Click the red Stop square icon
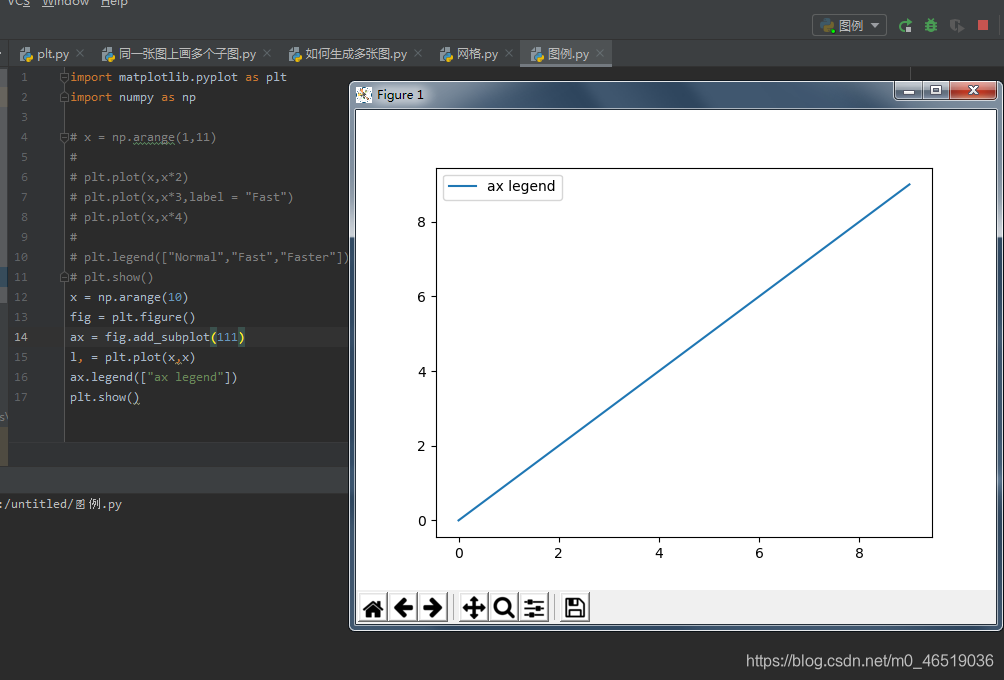Image resolution: width=1004 pixels, height=680 pixels. point(983,25)
